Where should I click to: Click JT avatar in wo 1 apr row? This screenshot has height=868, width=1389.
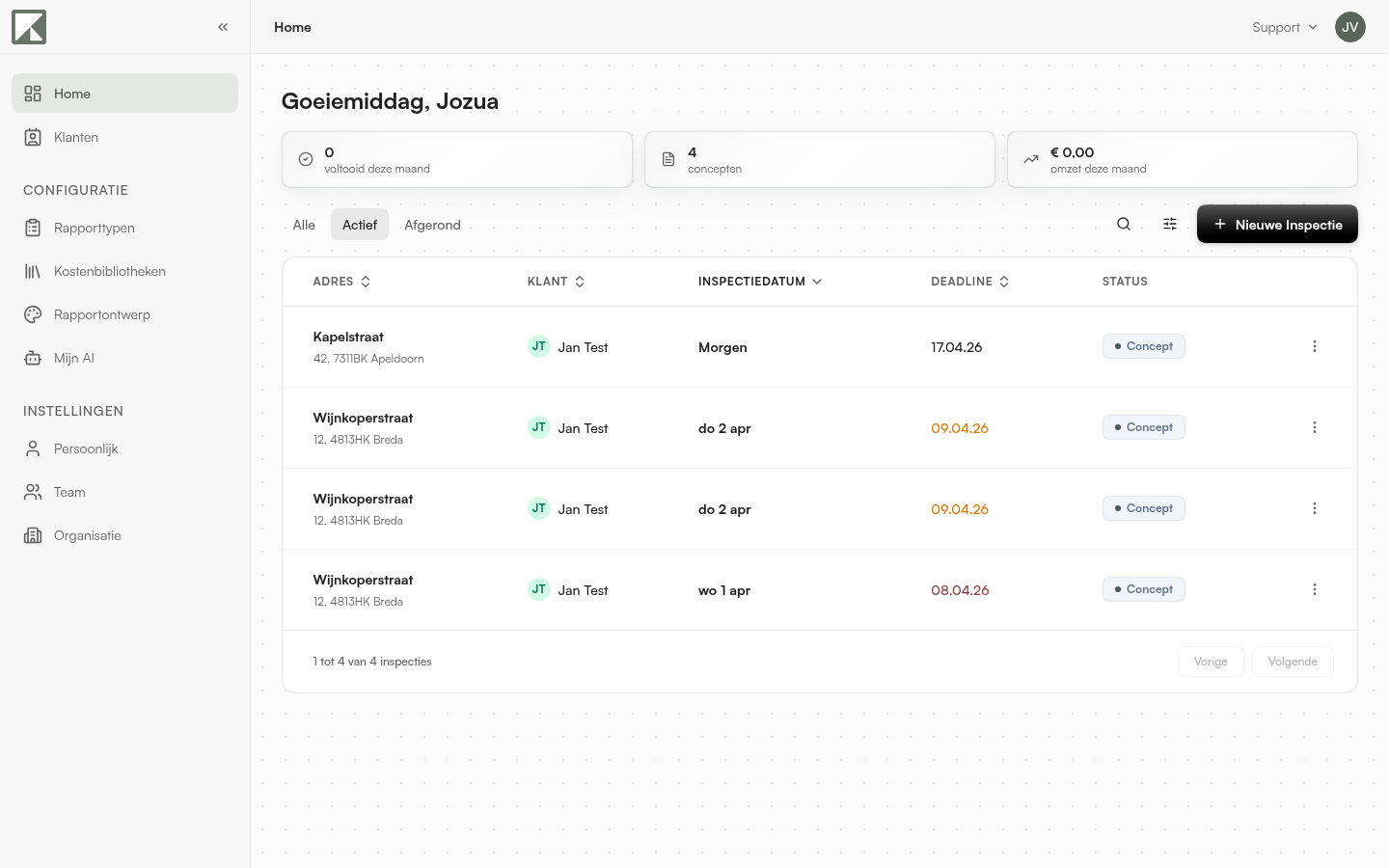539,589
